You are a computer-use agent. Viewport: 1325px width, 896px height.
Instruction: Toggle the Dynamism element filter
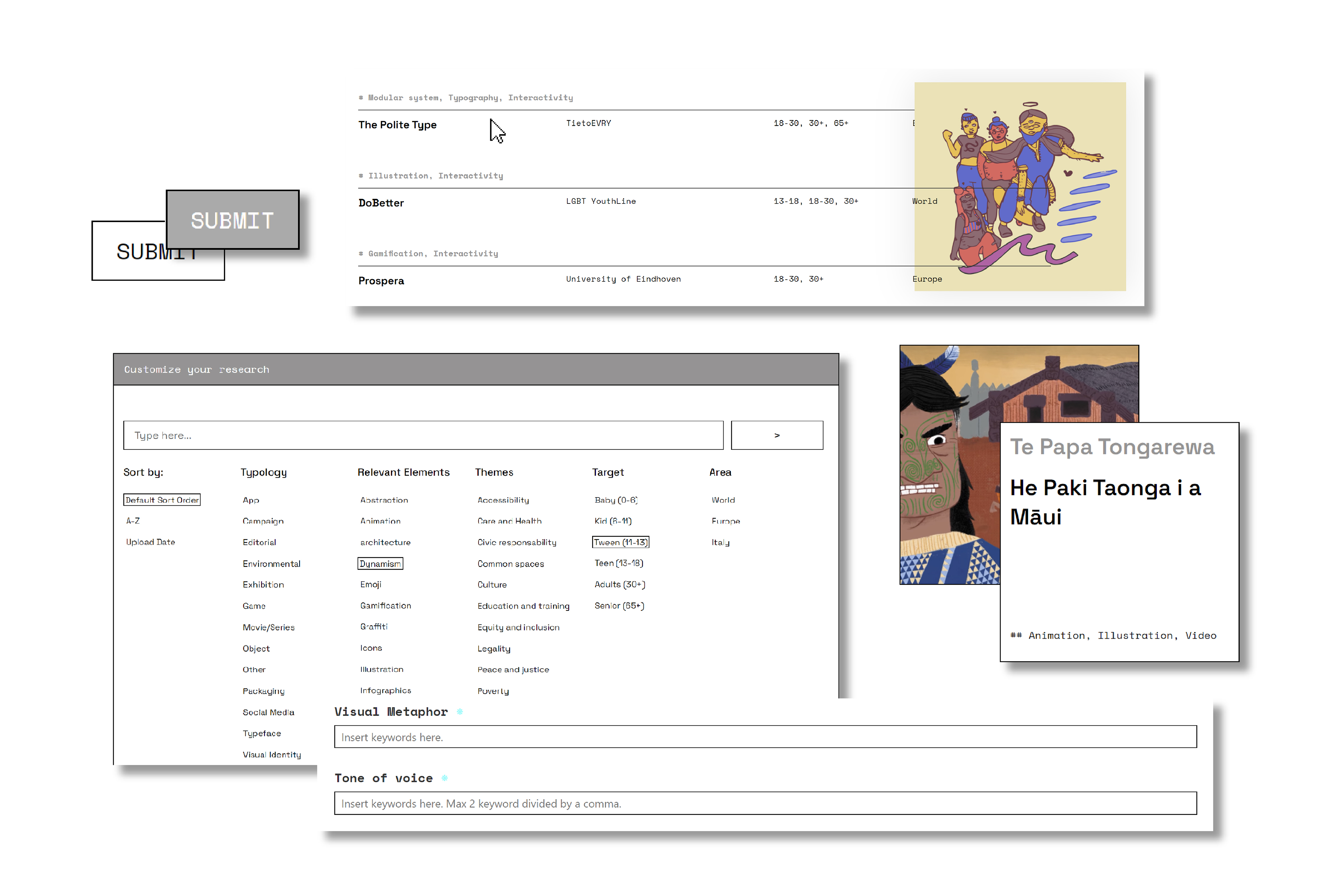380,563
